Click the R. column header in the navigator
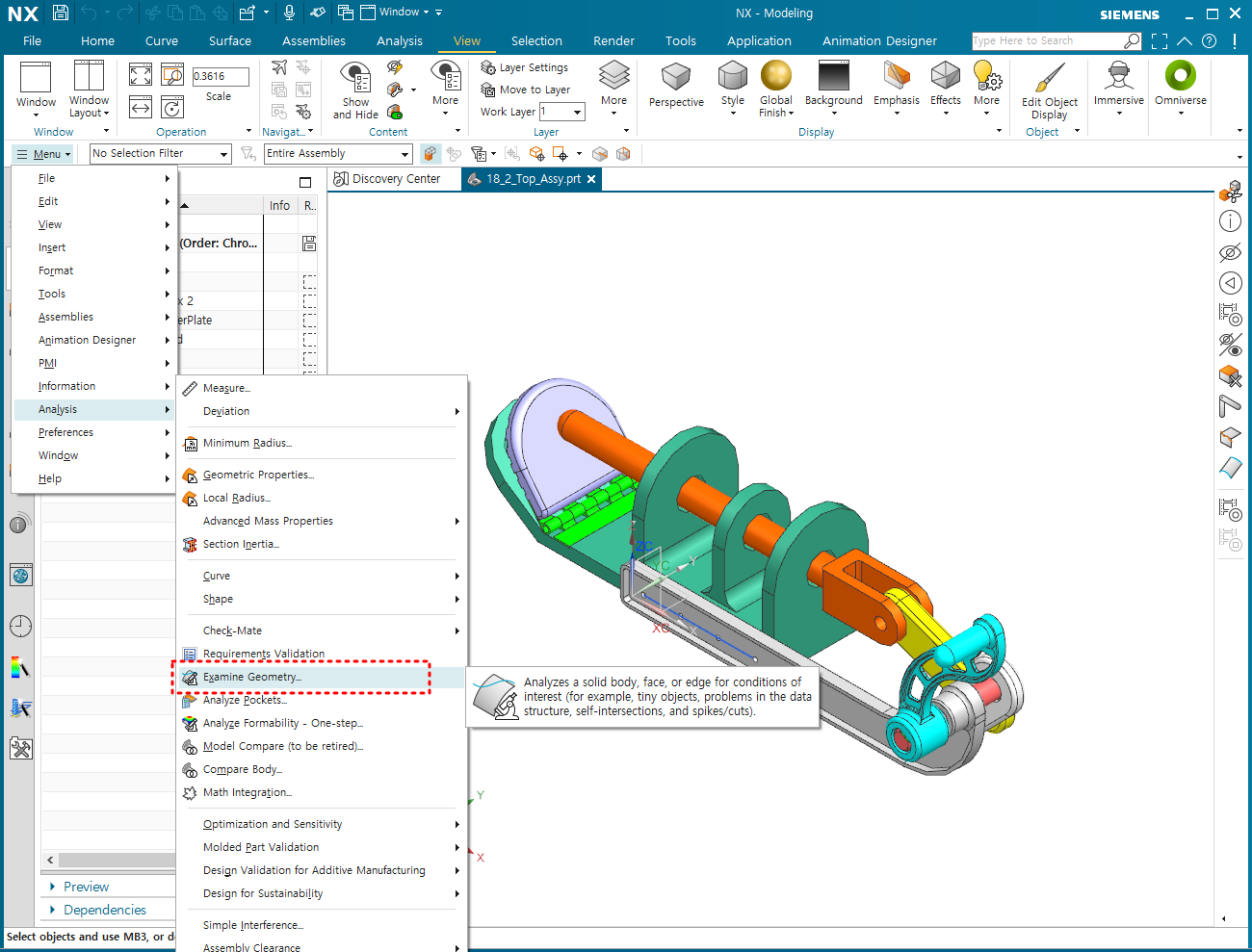Viewport: 1252px width, 952px height. [x=309, y=205]
